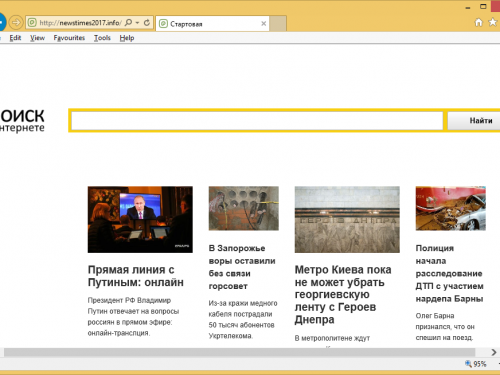The width and height of the screenshot is (500, 375).
Task: Close the Стартовая tab
Action: pos(263,24)
